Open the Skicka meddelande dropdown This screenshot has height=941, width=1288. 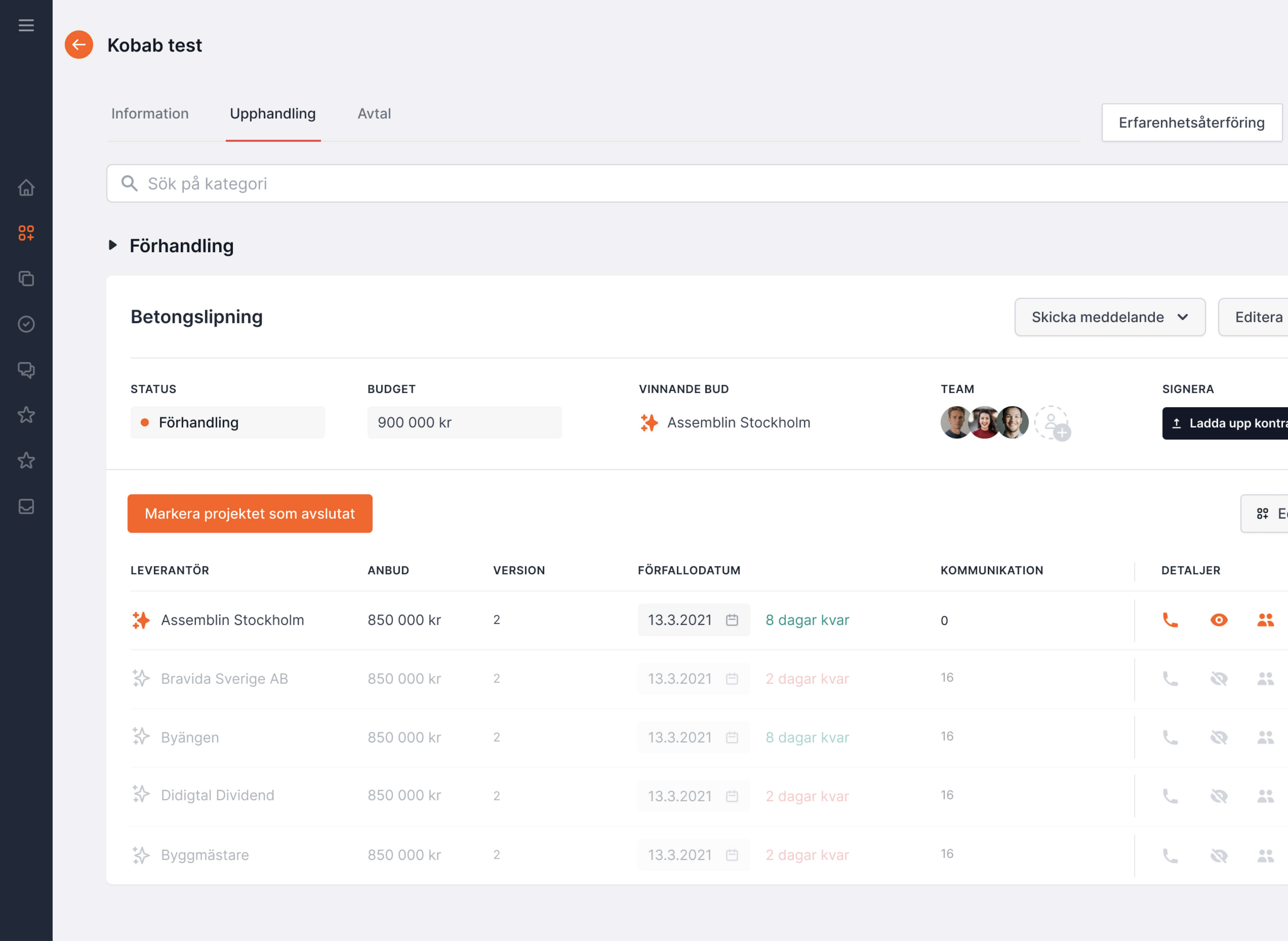[1109, 317]
